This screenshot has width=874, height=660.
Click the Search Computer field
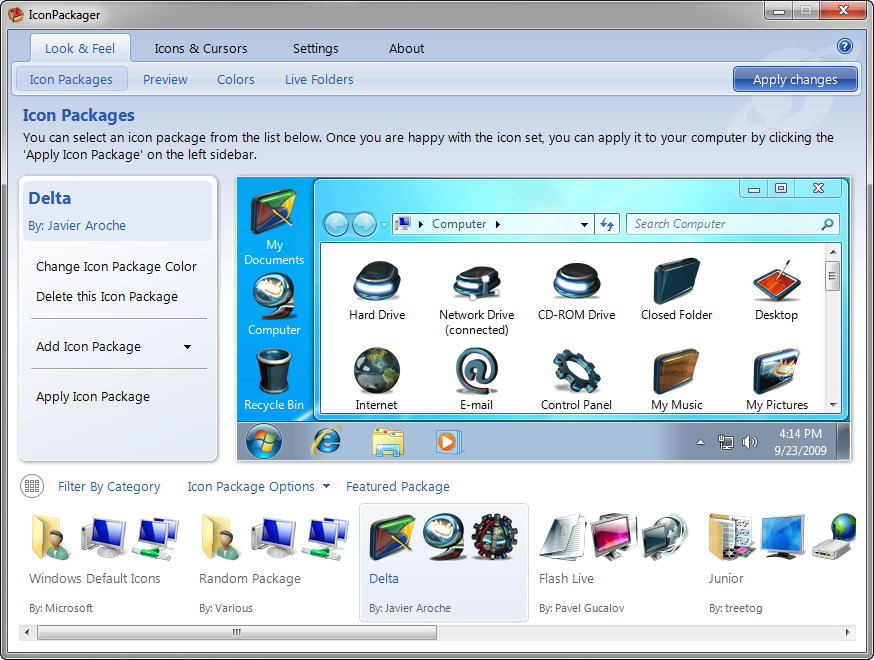pyautogui.click(x=724, y=225)
